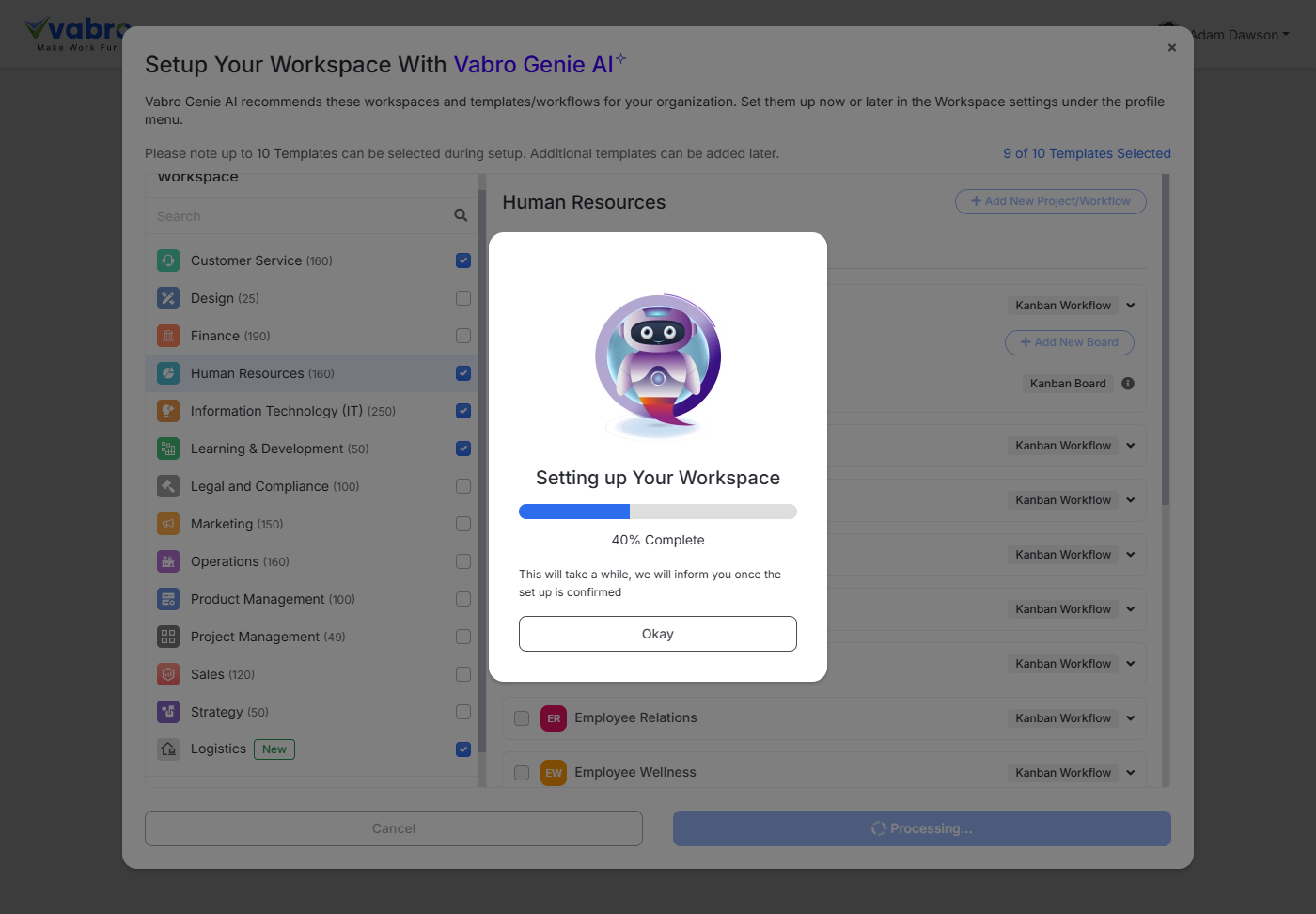The height and width of the screenshot is (914, 1316).
Task: Check the Legal and Compliance checkbox
Action: (x=463, y=486)
